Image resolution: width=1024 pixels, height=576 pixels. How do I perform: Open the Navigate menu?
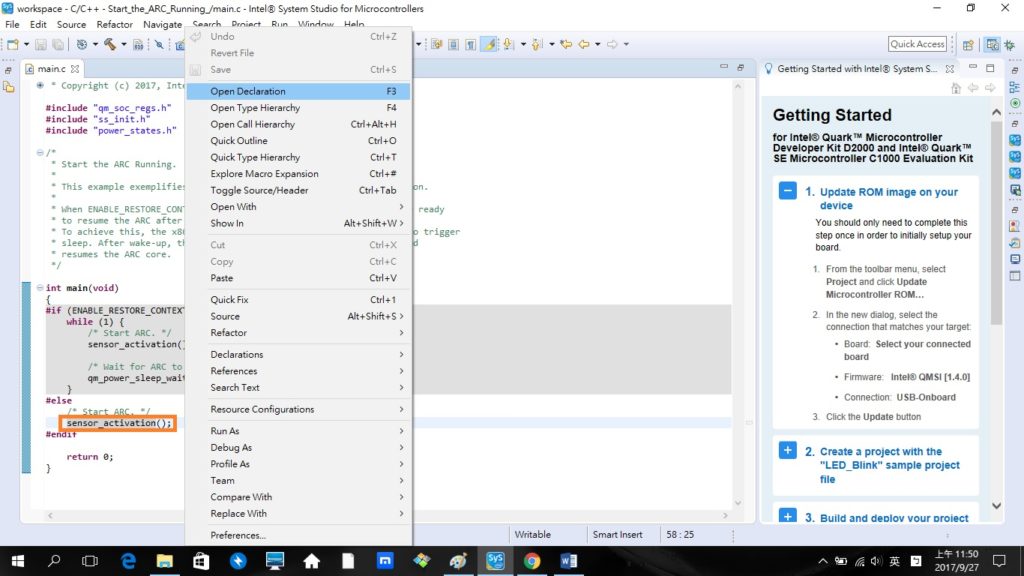(162, 24)
